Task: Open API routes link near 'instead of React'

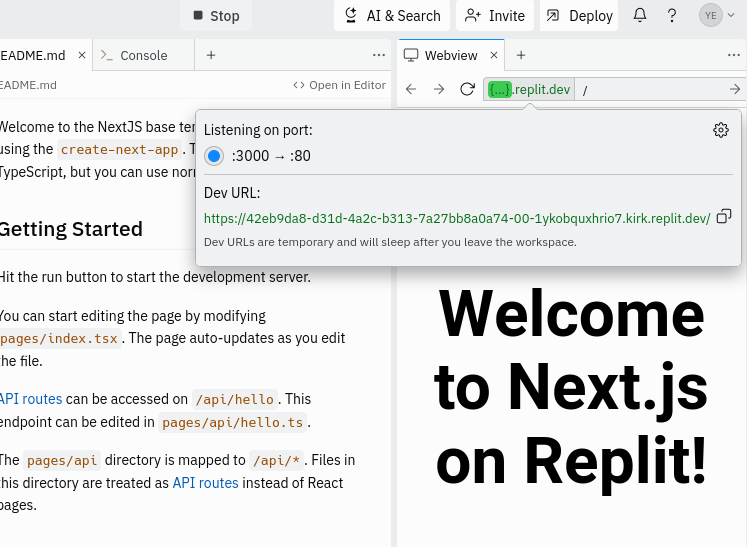Action: [x=205, y=483]
